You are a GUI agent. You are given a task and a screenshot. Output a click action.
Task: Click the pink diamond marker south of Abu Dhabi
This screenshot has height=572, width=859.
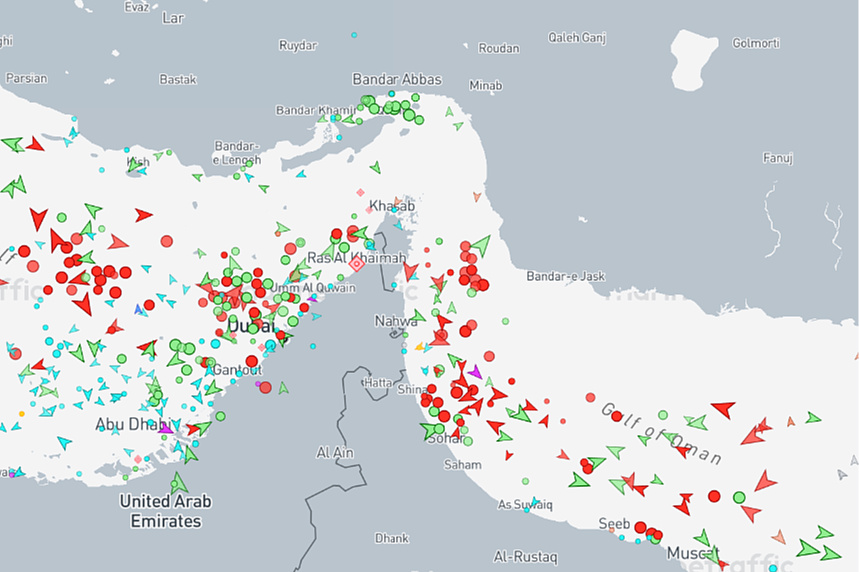point(138,459)
